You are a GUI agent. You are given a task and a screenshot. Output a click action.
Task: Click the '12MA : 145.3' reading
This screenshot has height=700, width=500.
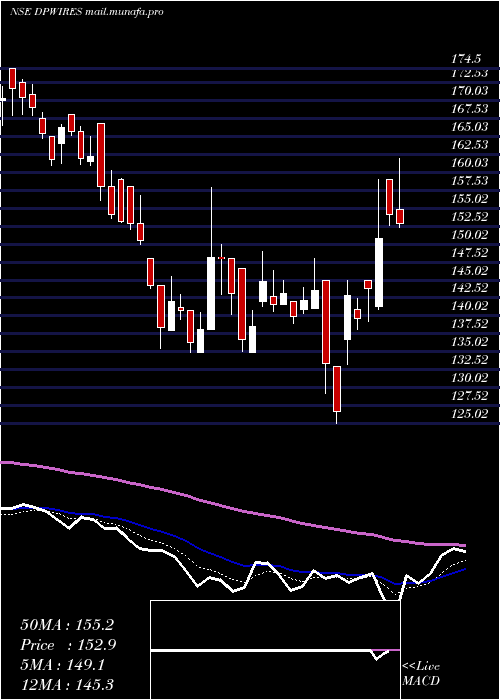coord(66,684)
